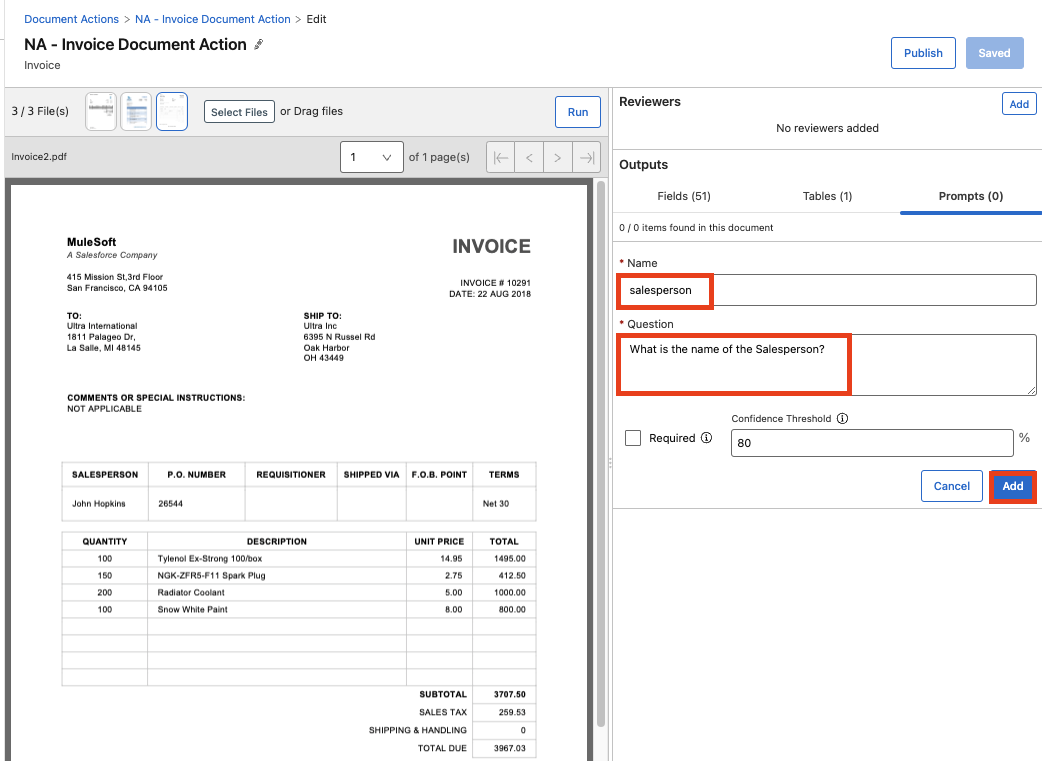Click the 'NGK-ZFR5-F11 Spark Plug' description

(x=211, y=576)
